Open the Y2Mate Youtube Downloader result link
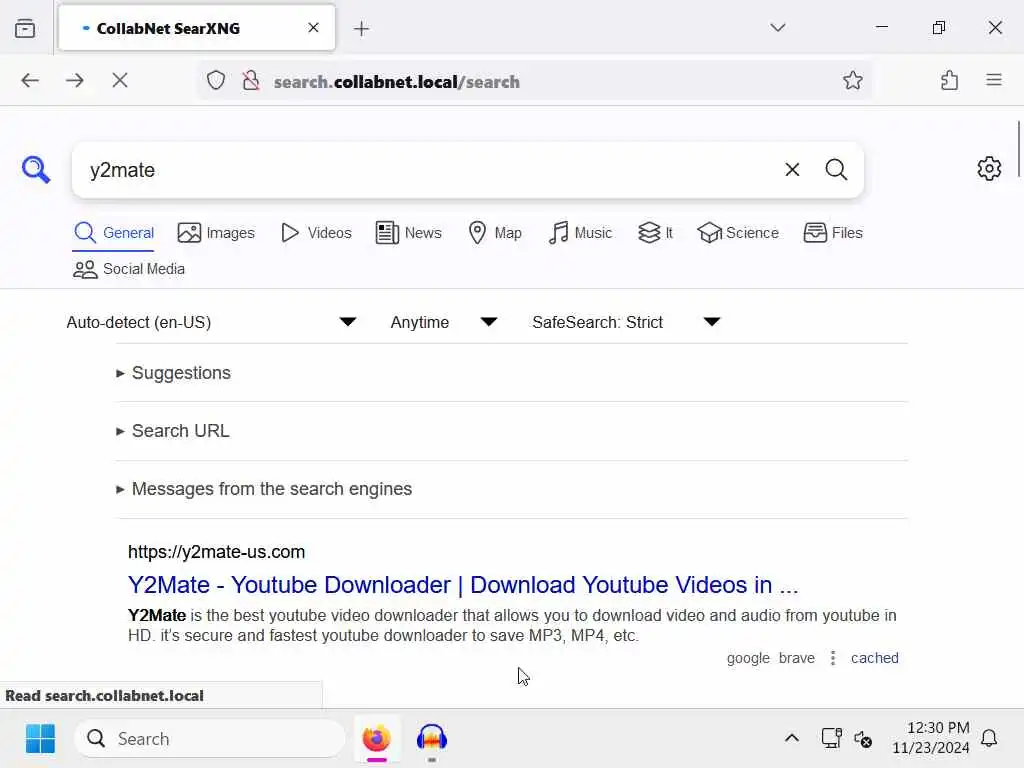The width and height of the screenshot is (1024, 768). pos(463,585)
